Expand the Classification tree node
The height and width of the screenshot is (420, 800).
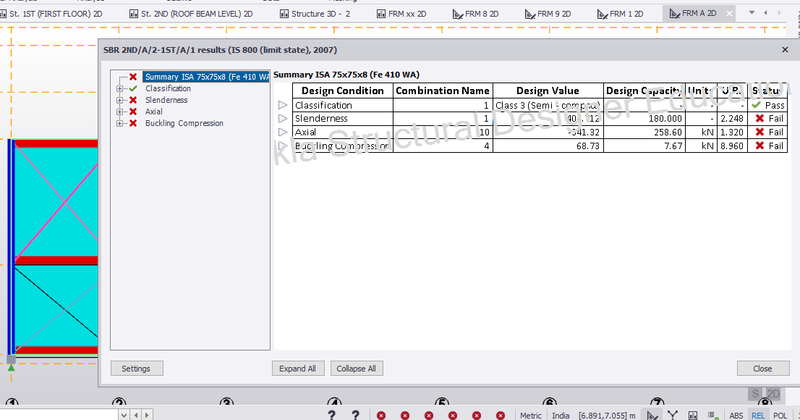coord(119,88)
